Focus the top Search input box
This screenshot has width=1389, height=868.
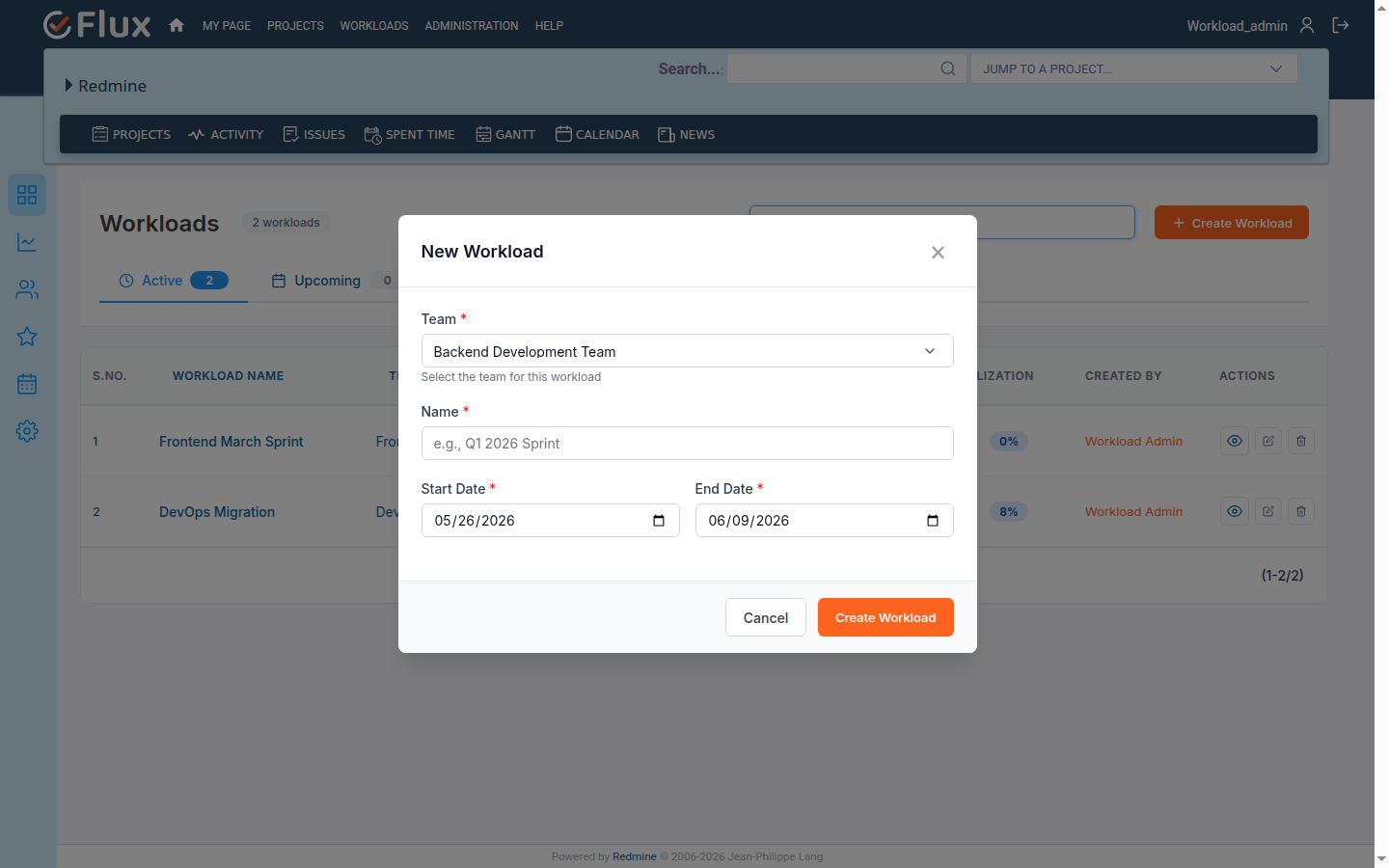(x=846, y=68)
